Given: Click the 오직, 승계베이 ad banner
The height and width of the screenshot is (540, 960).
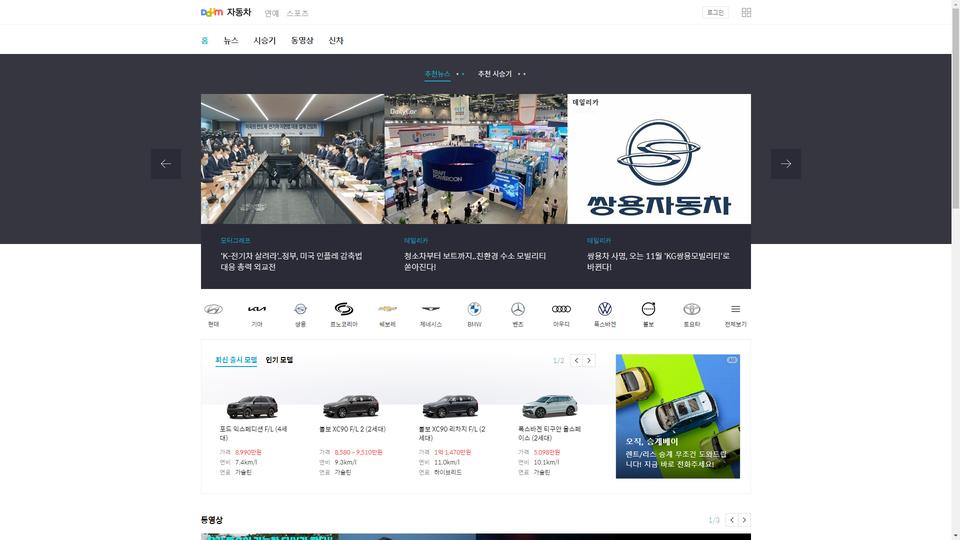Looking at the screenshot, I should click(x=678, y=416).
